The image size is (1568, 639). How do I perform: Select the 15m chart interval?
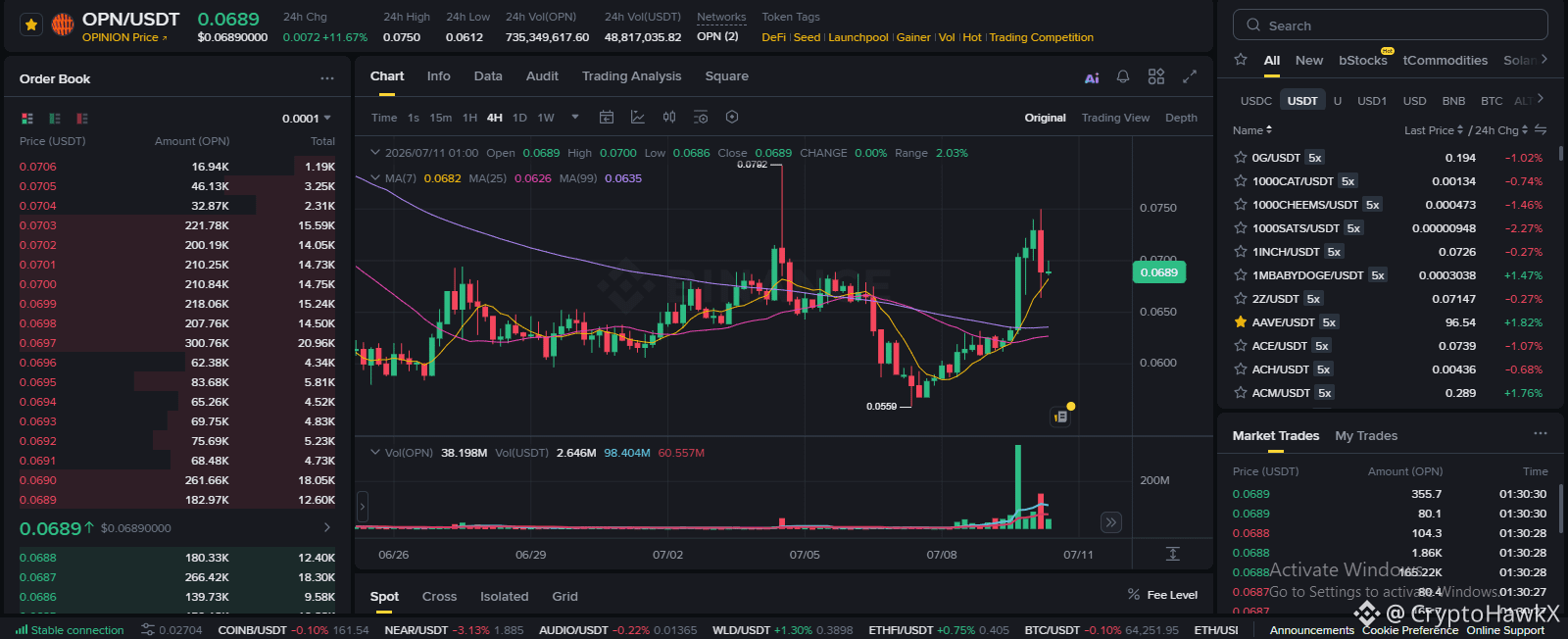[441, 118]
